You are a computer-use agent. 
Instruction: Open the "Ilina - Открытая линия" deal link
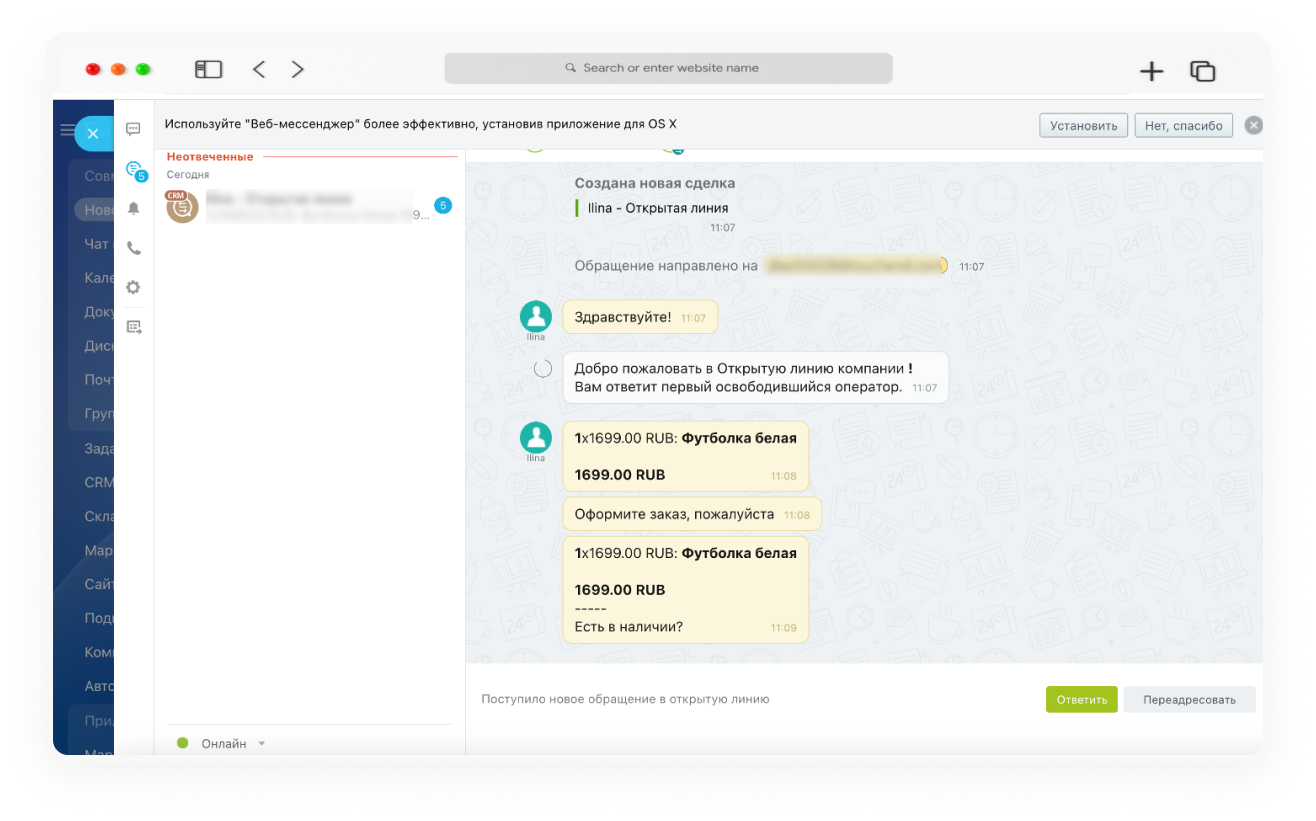(x=658, y=208)
